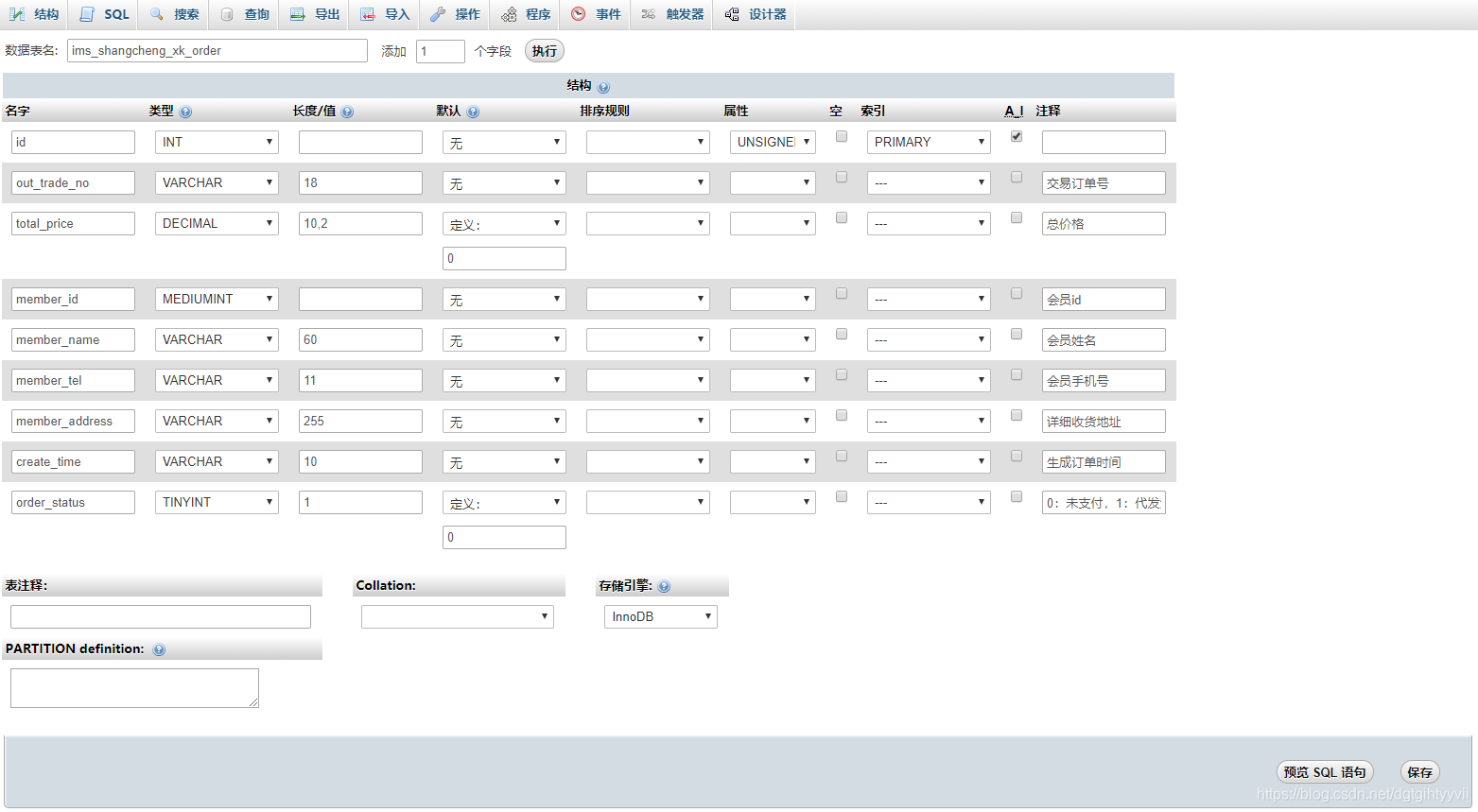Toggle null checkbox for create_time row
Screen dimensions: 1478x812
(x=842, y=456)
